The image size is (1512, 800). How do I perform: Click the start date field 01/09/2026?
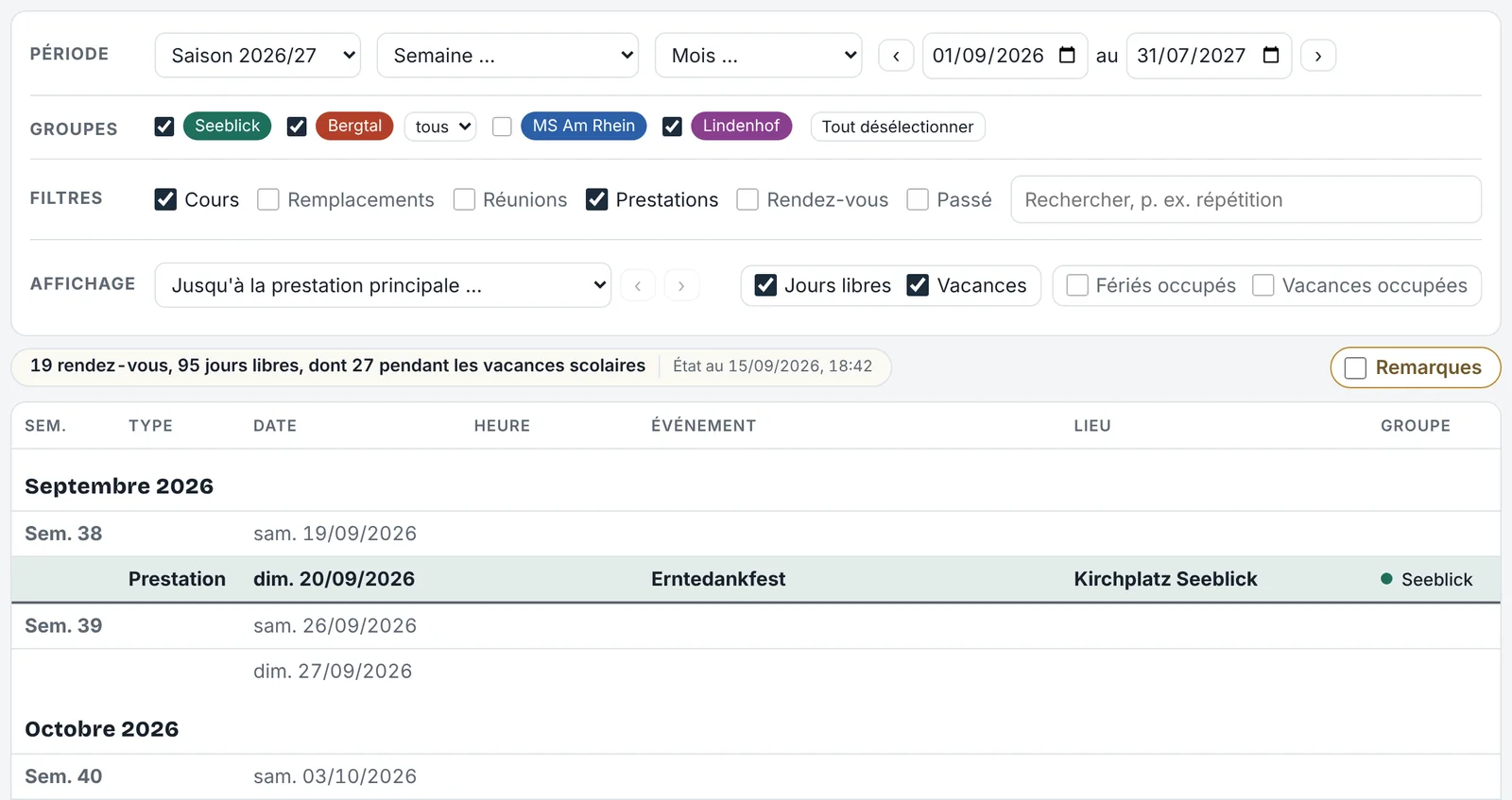click(1005, 55)
